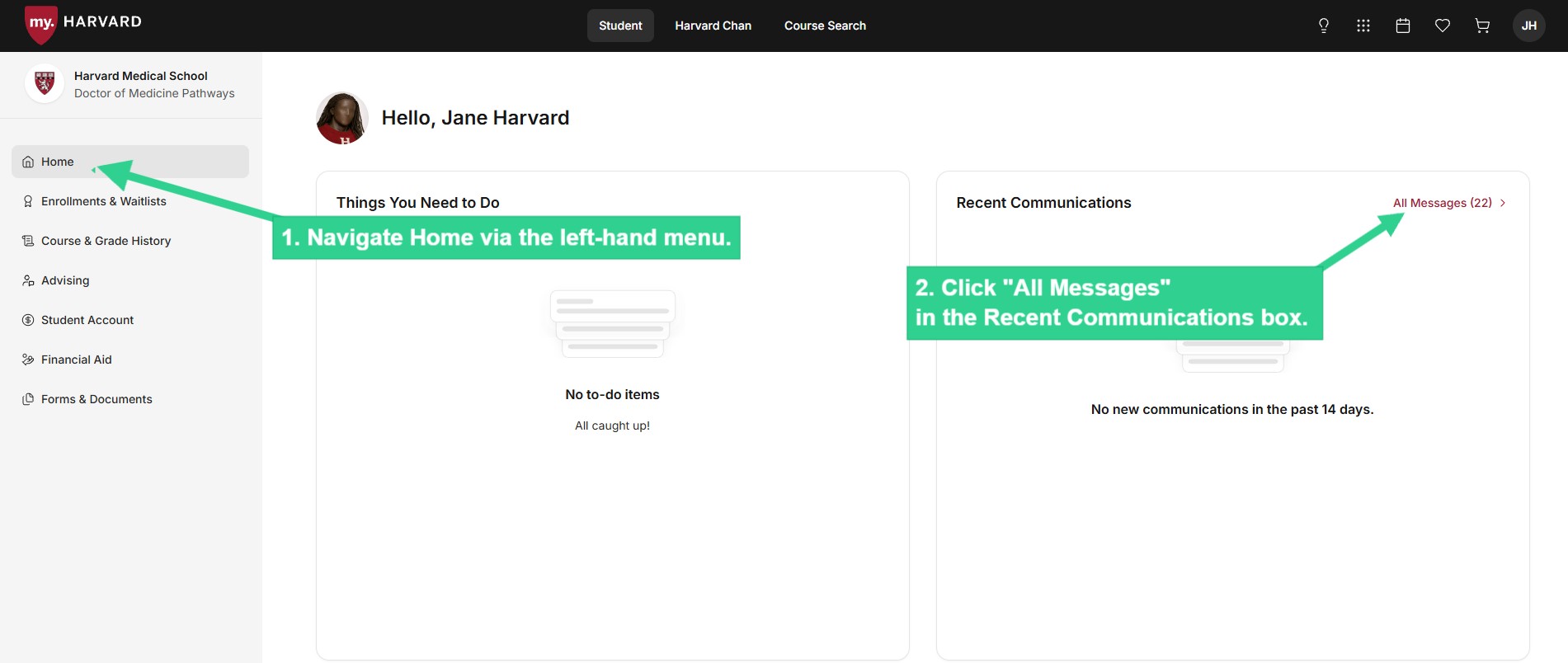This screenshot has height=663, width=1568.
Task: Click the Enrollments & Waitlists ribbon icon
Action: click(x=28, y=201)
